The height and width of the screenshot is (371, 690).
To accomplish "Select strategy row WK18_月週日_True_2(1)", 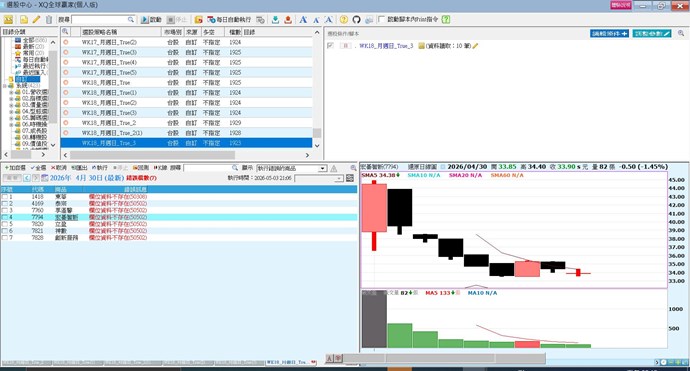I will pos(187,133).
